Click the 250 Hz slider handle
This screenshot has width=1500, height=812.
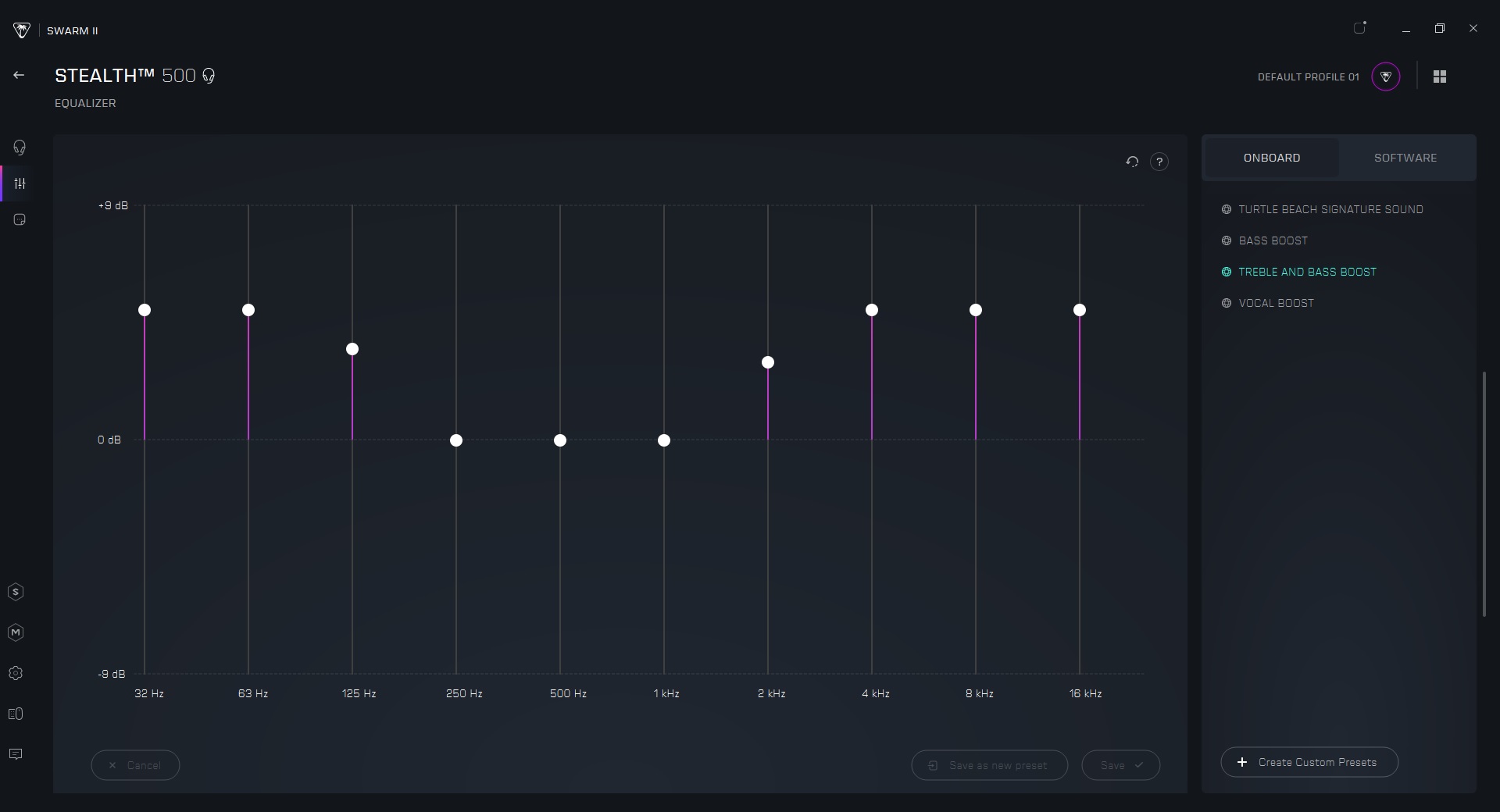click(456, 440)
